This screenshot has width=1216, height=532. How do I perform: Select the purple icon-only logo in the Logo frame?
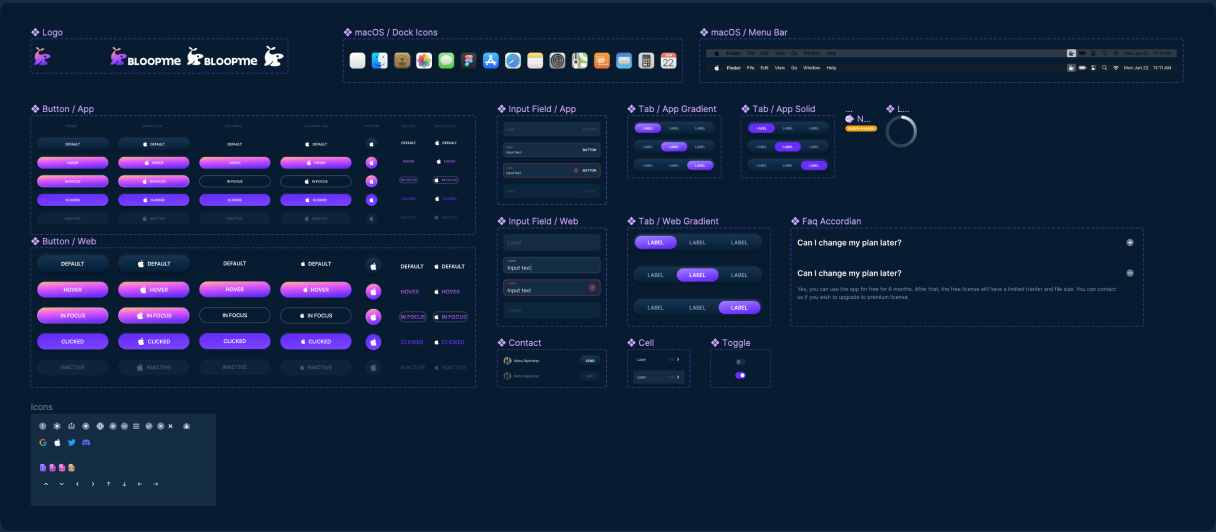[x=41, y=57]
